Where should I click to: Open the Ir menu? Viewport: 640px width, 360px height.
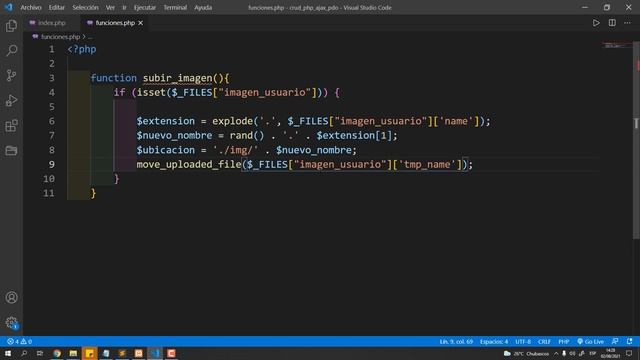click(x=124, y=7)
